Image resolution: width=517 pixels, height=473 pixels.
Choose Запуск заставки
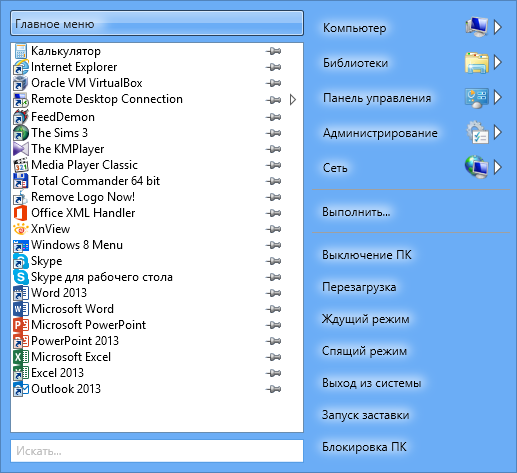(x=365, y=415)
